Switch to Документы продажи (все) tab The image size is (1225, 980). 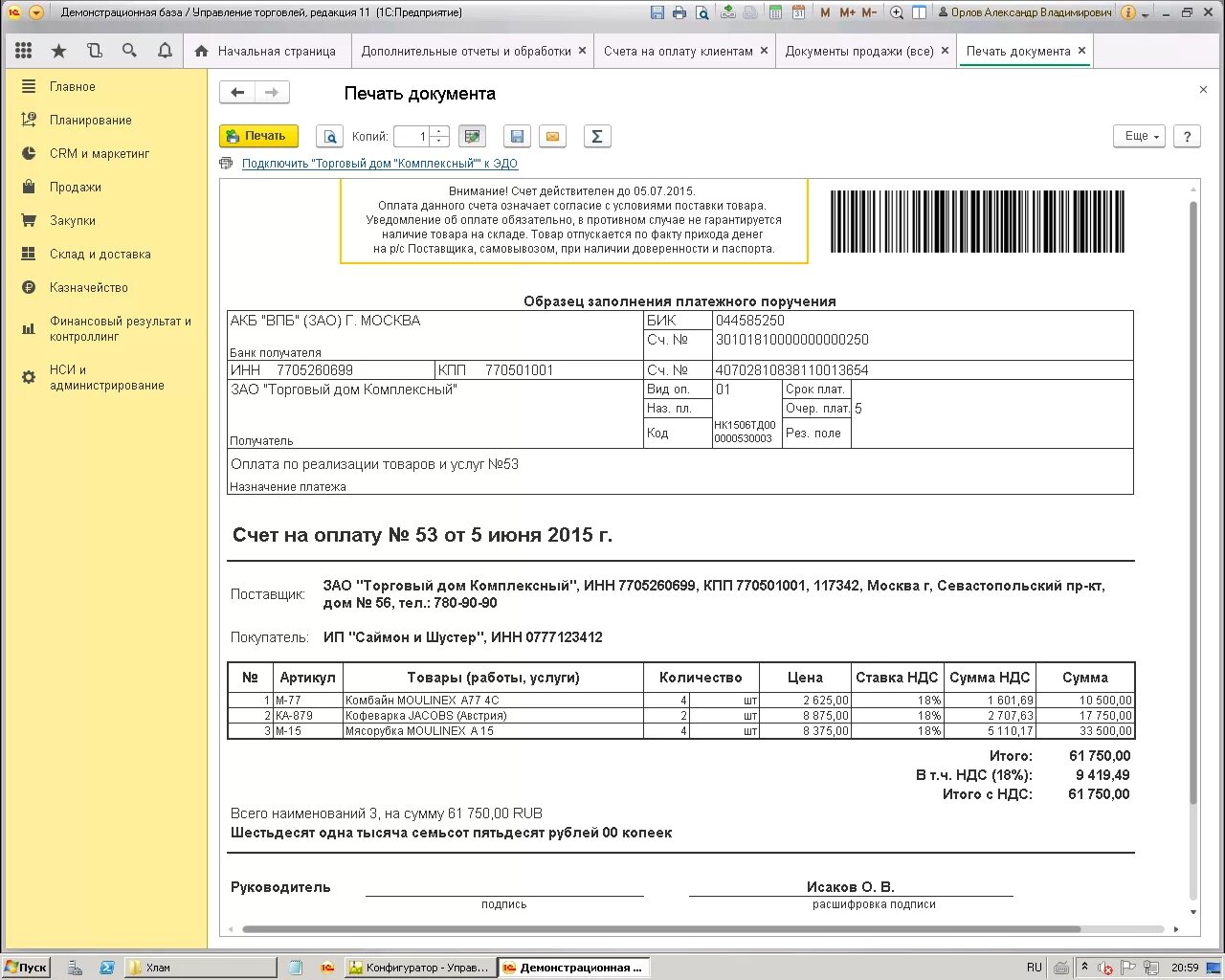point(859,51)
